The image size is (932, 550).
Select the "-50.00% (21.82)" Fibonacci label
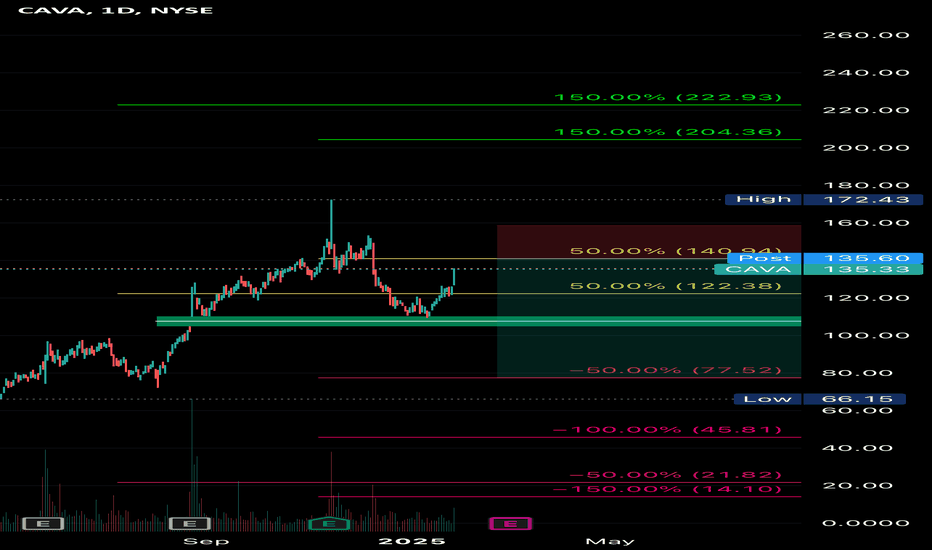[x=675, y=474]
